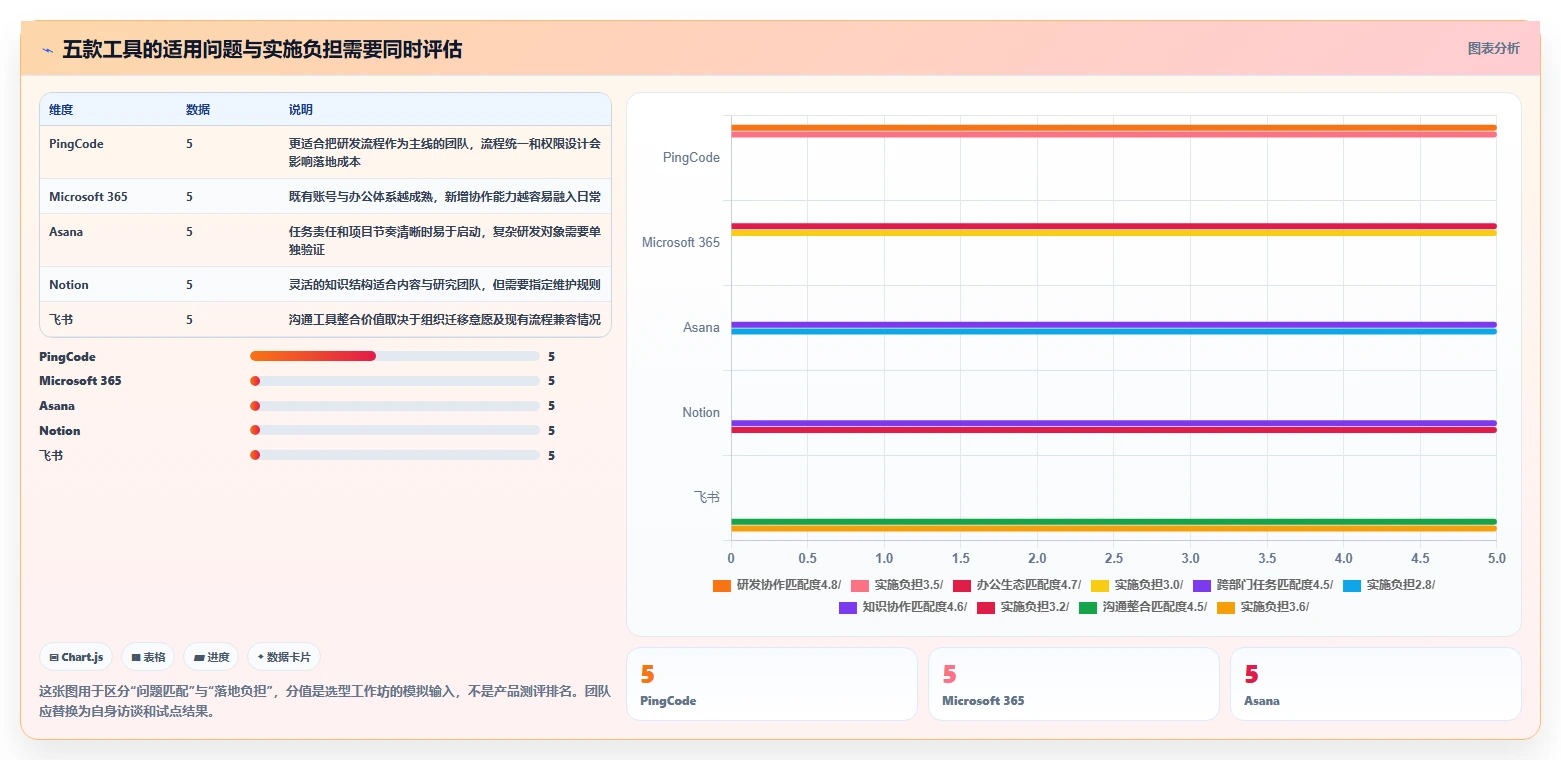Click the PingCode y-axis label in chart
This screenshot has height=760, width=1561.
[691, 158]
